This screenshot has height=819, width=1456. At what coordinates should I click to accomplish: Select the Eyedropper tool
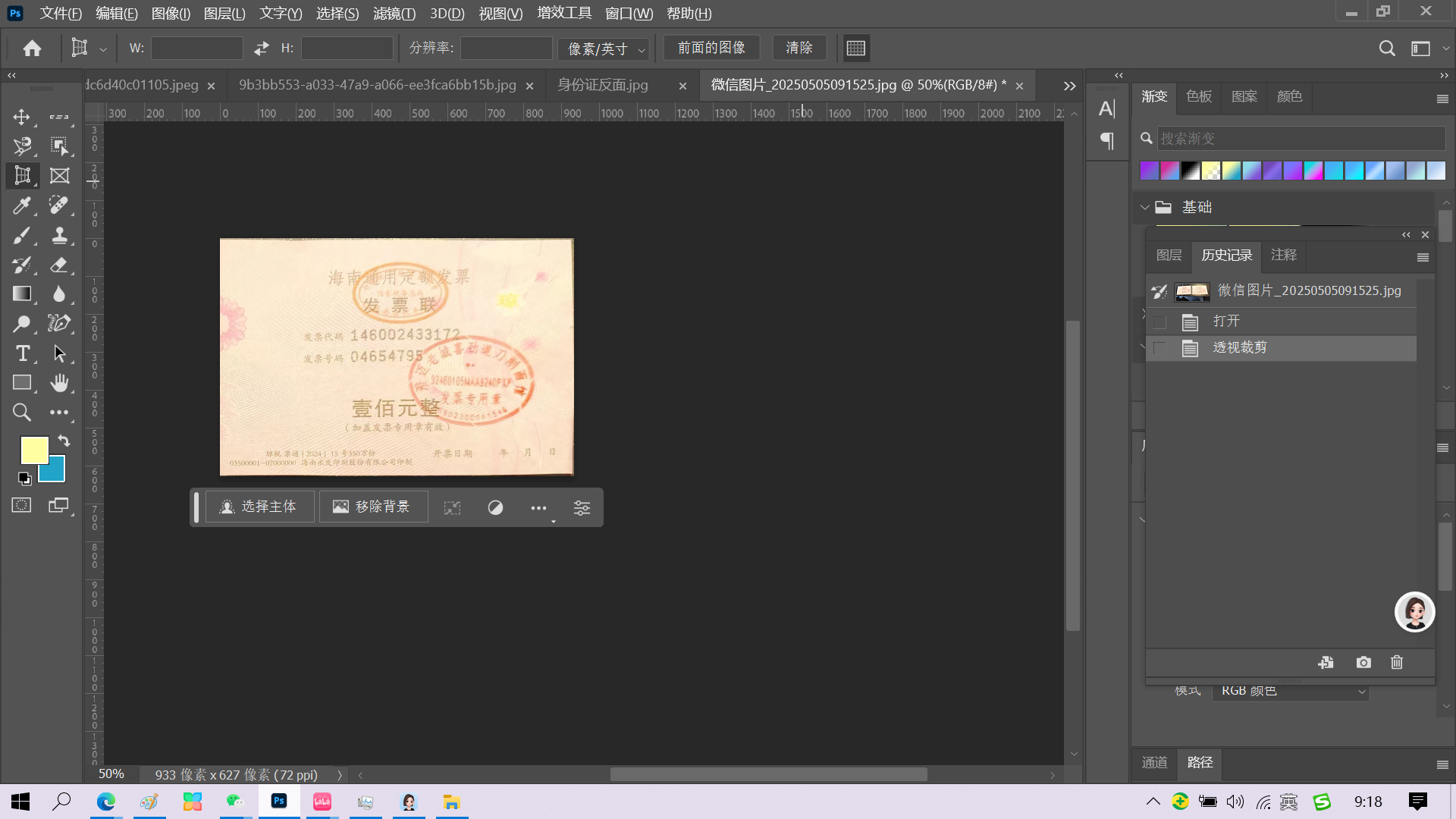pos(21,206)
